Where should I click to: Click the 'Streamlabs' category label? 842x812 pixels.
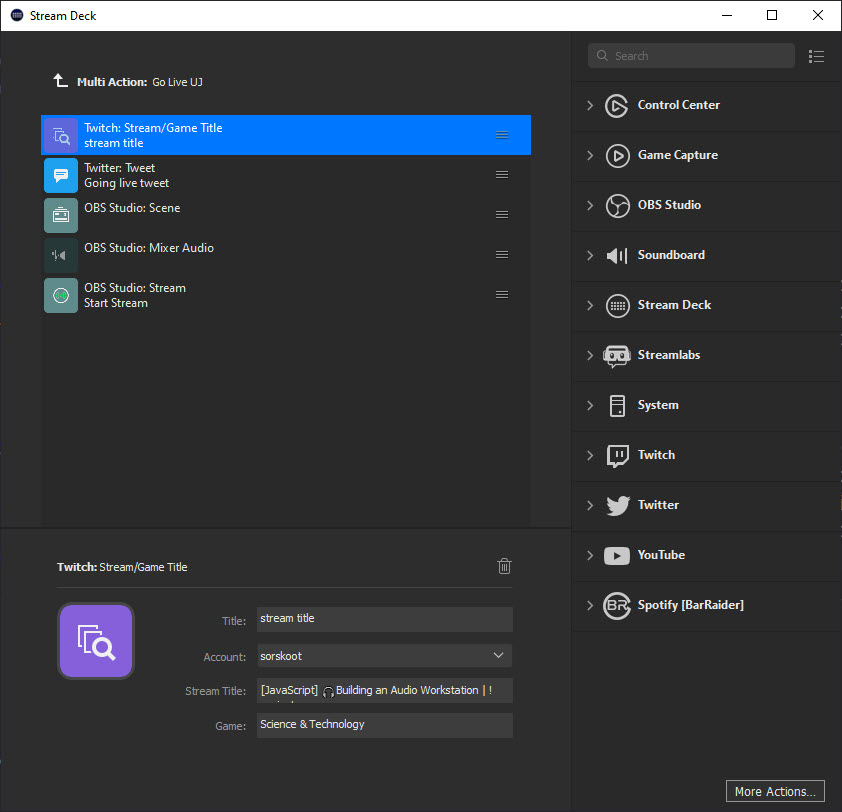(x=669, y=355)
